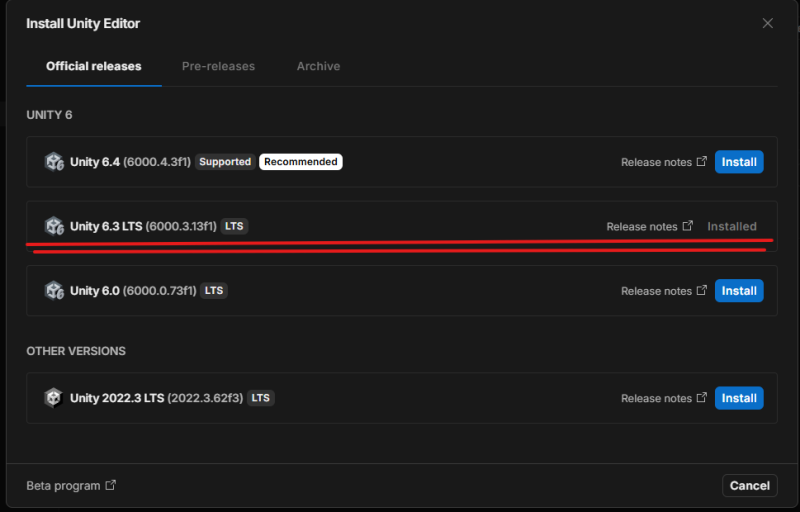Install Unity 2022.3 LTS (2022.3.62f3)
Viewport: 800px width, 512px height.
tap(739, 398)
